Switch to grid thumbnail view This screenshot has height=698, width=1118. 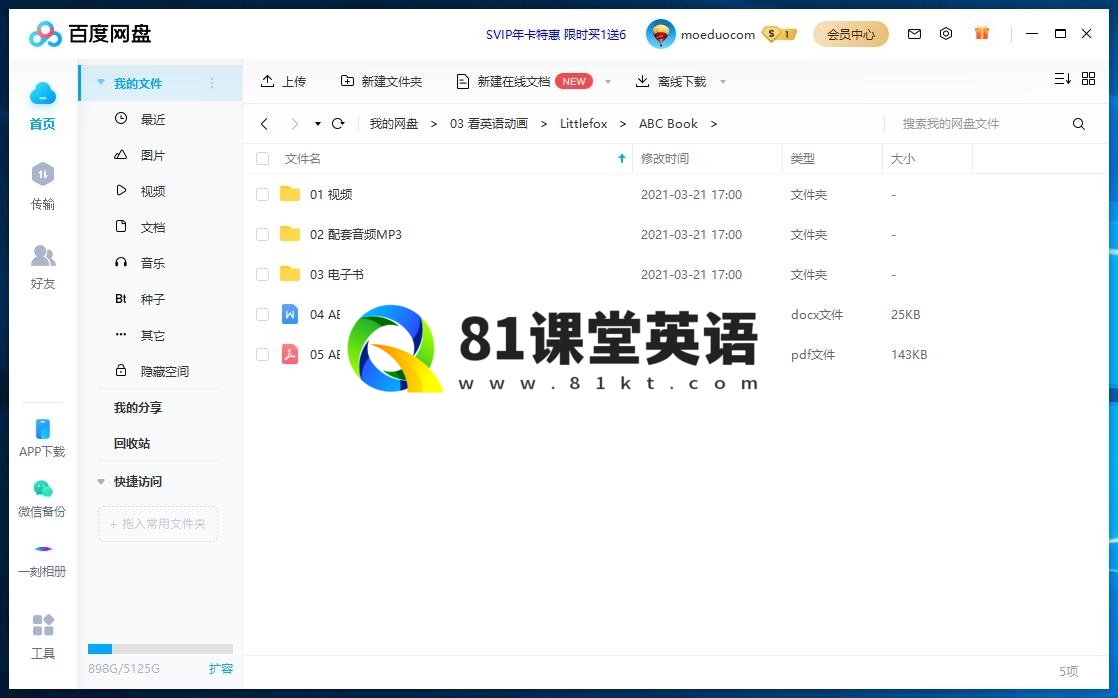(x=1088, y=78)
